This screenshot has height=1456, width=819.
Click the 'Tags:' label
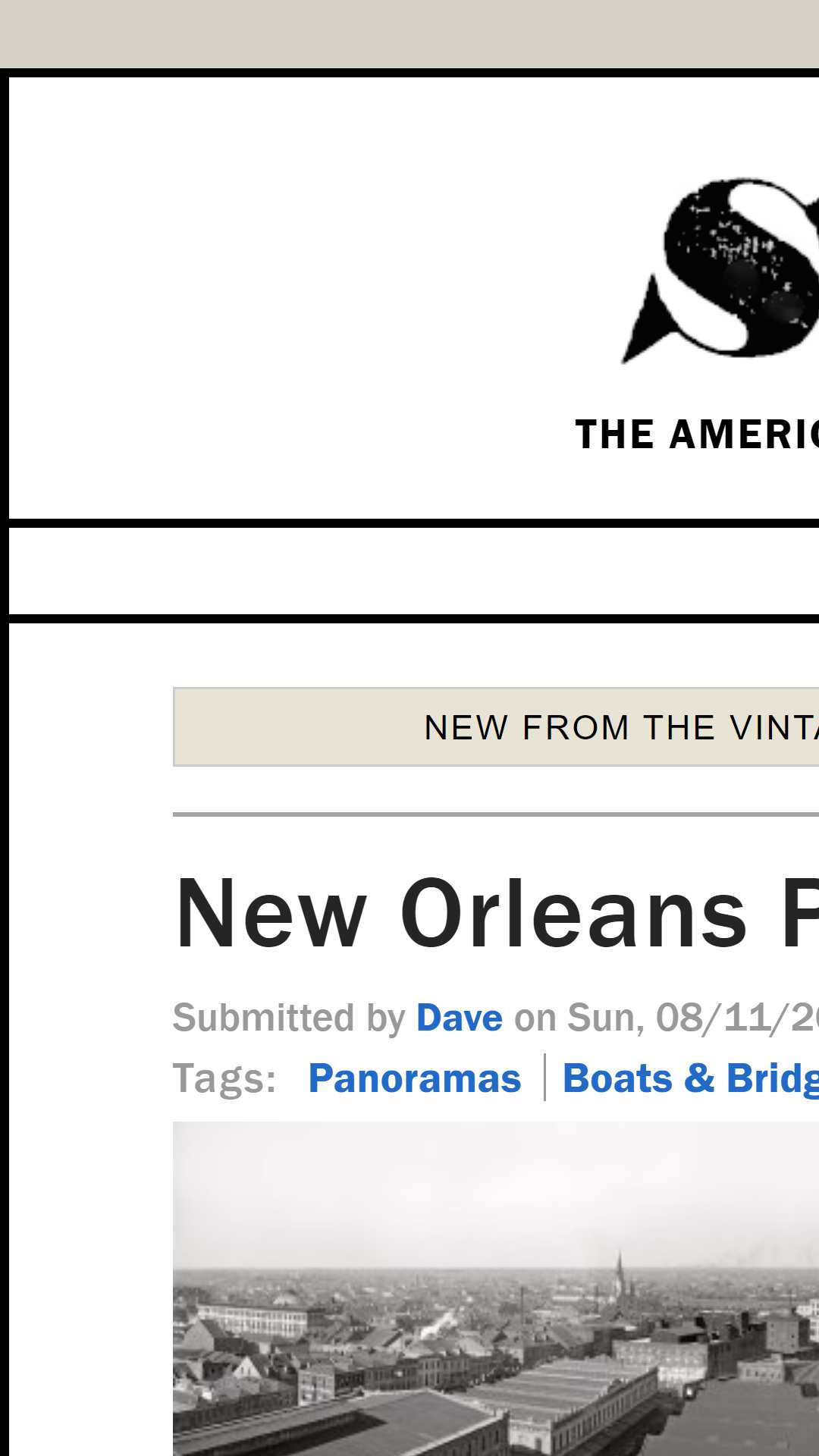(224, 1078)
